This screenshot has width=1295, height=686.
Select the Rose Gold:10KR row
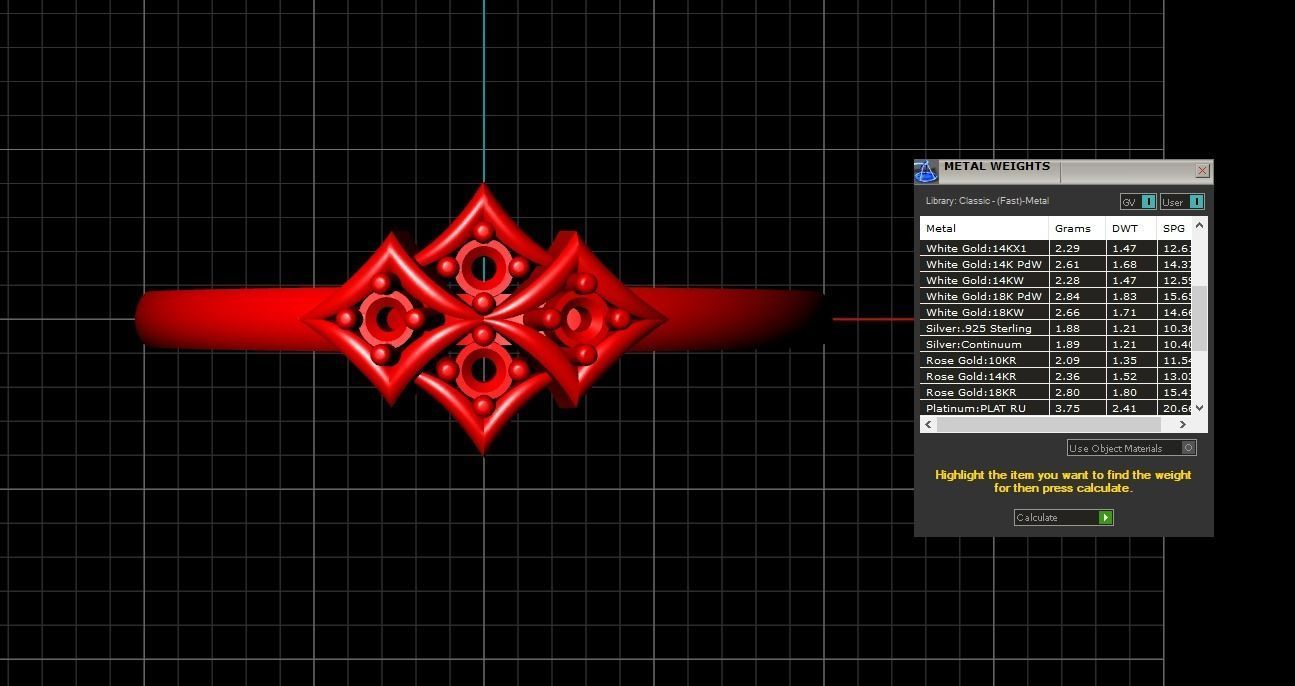(1056, 360)
